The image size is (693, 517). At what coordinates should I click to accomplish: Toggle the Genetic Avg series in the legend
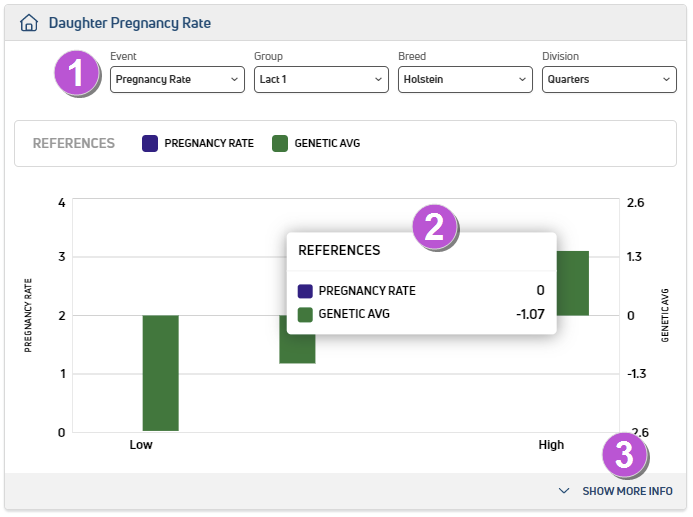327,143
